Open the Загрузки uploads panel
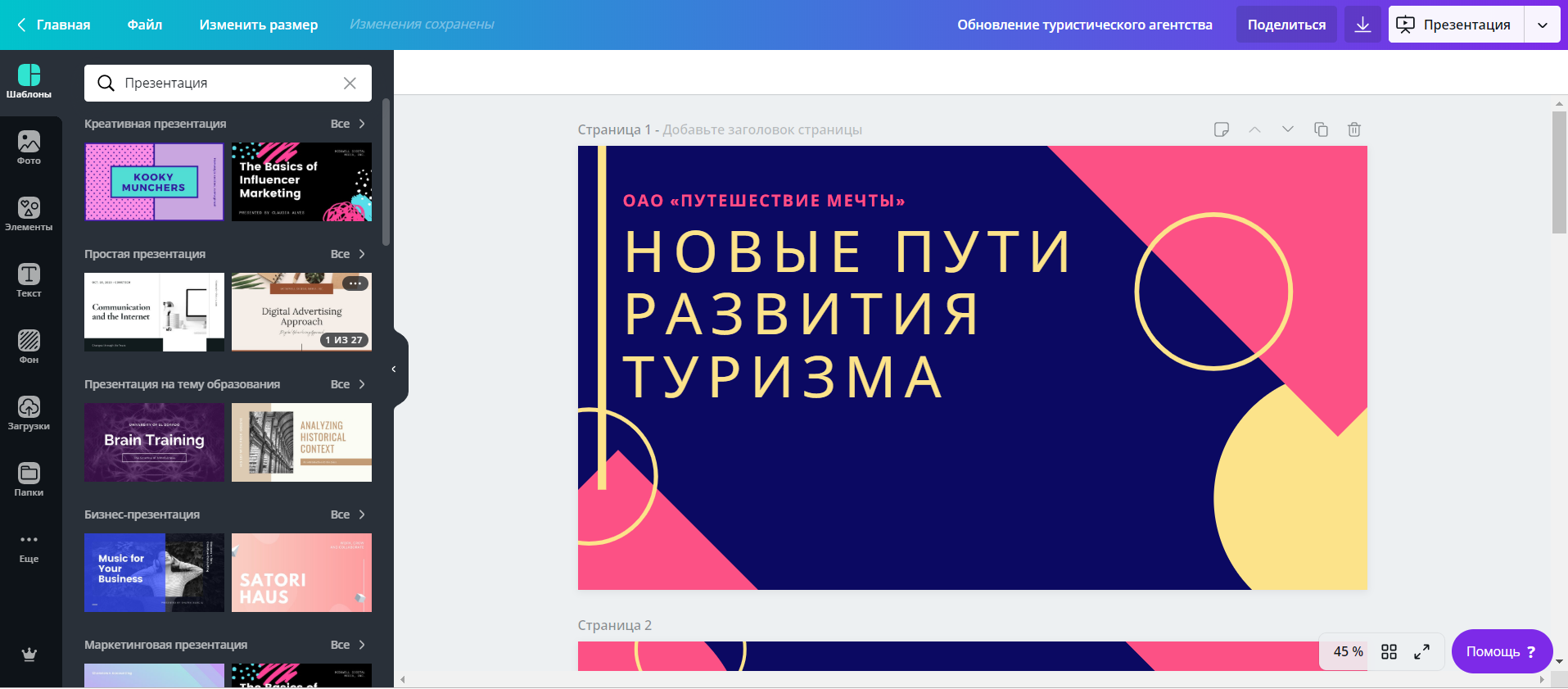Screen dimensions: 1568x689 coord(29,413)
